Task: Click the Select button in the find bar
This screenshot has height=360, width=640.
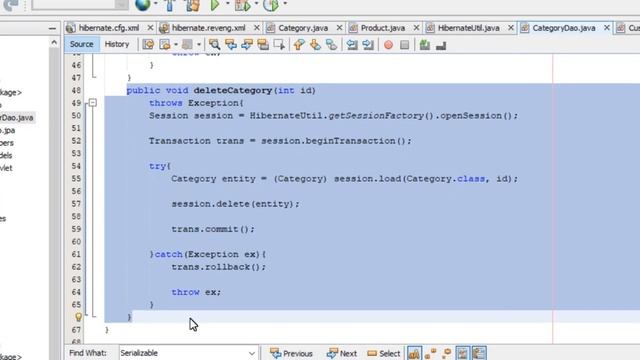Action: point(383,353)
